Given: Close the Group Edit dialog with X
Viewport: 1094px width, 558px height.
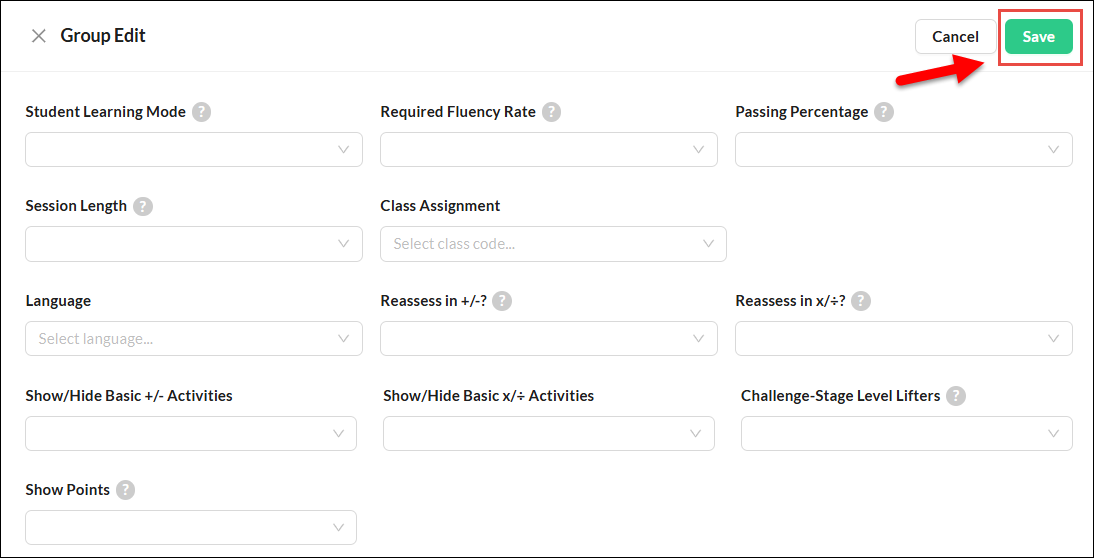Looking at the screenshot, I should click(39, 36).
